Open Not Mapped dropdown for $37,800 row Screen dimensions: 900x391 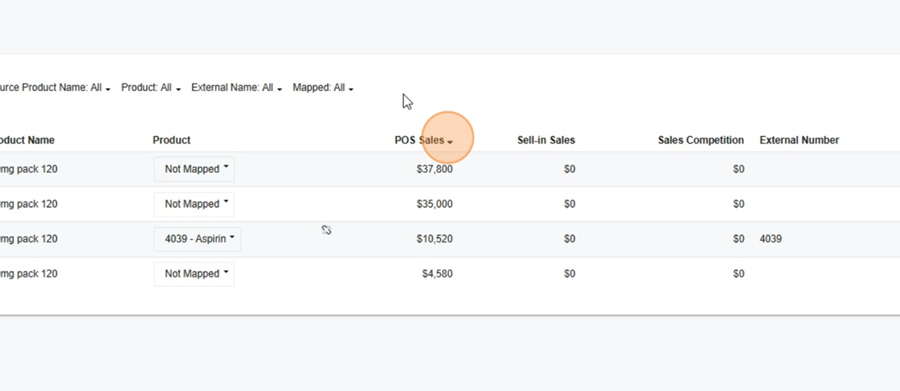[194, 169]
